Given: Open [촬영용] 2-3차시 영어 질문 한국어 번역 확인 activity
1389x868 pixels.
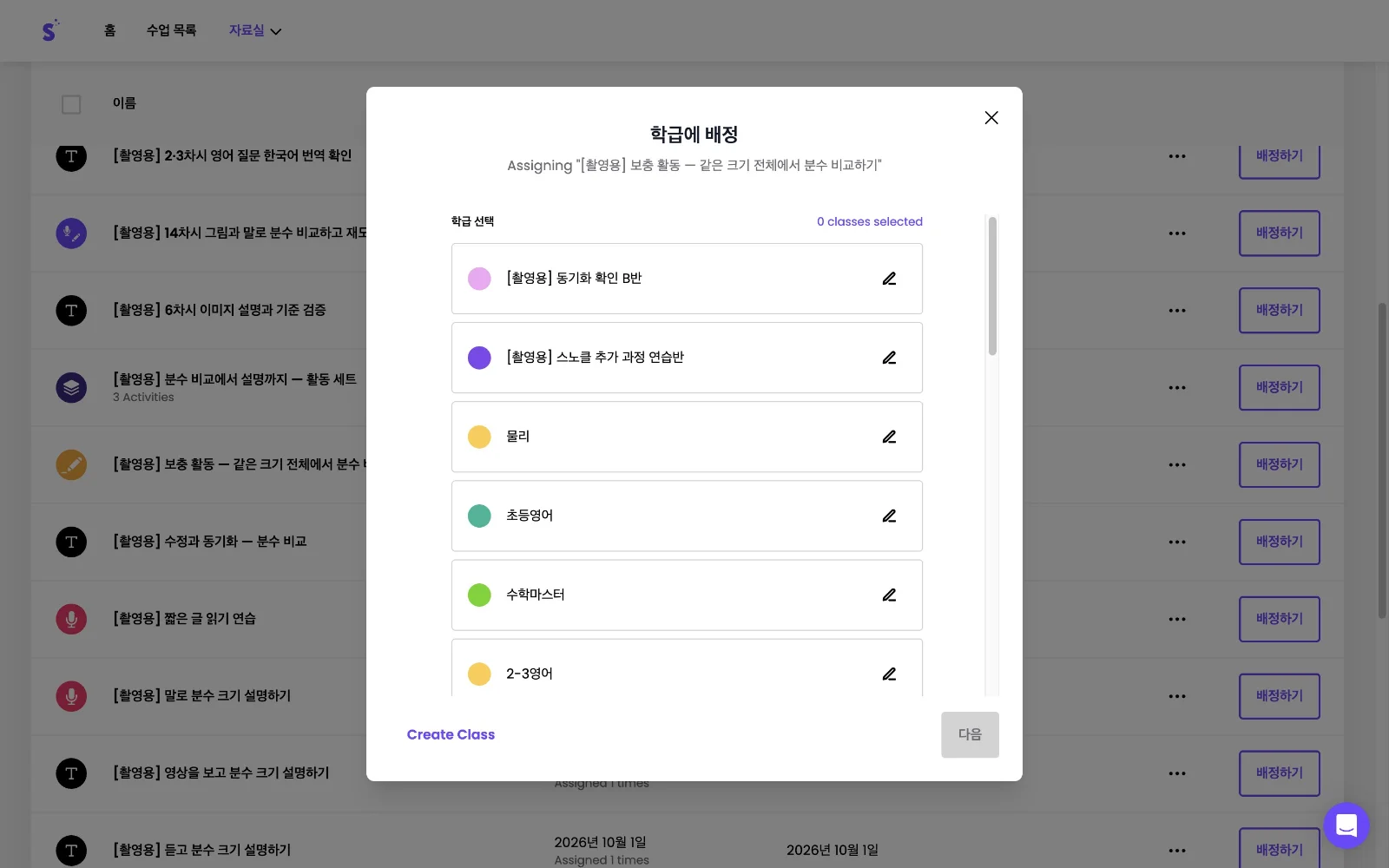Looking at the screenshot, I should click(x=232, y=155).
